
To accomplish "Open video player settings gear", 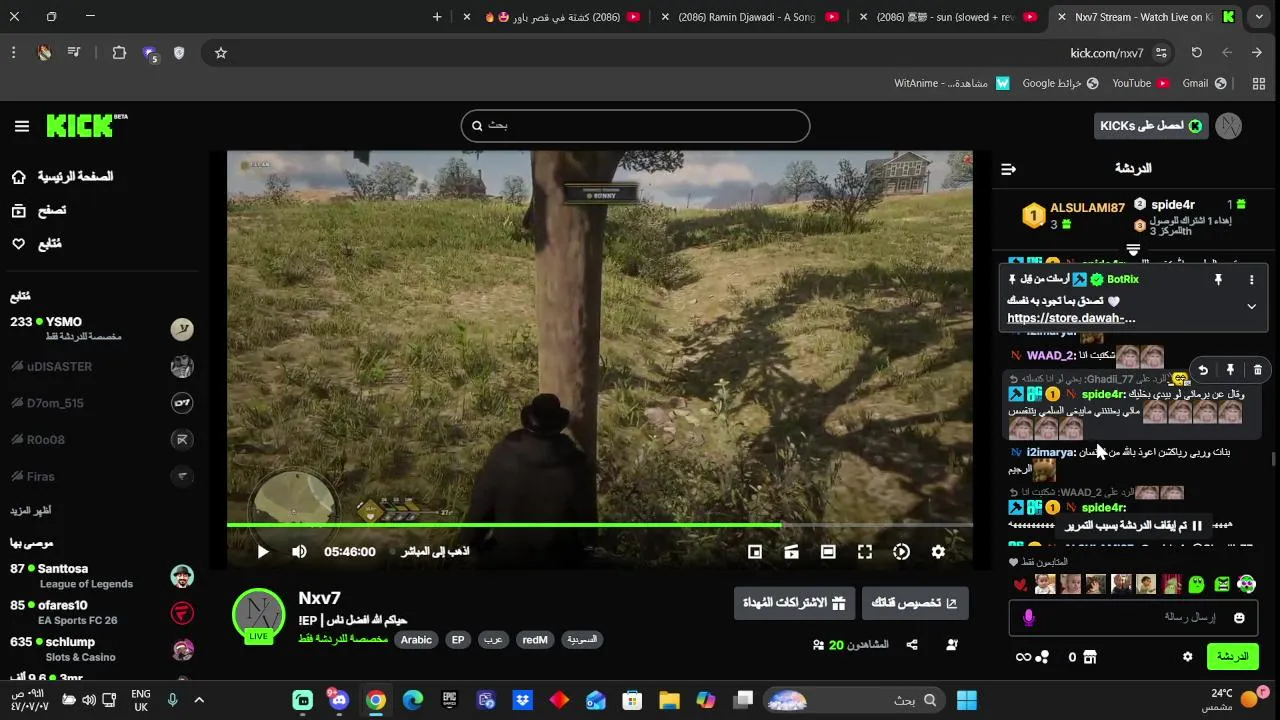I will (938, 552).
